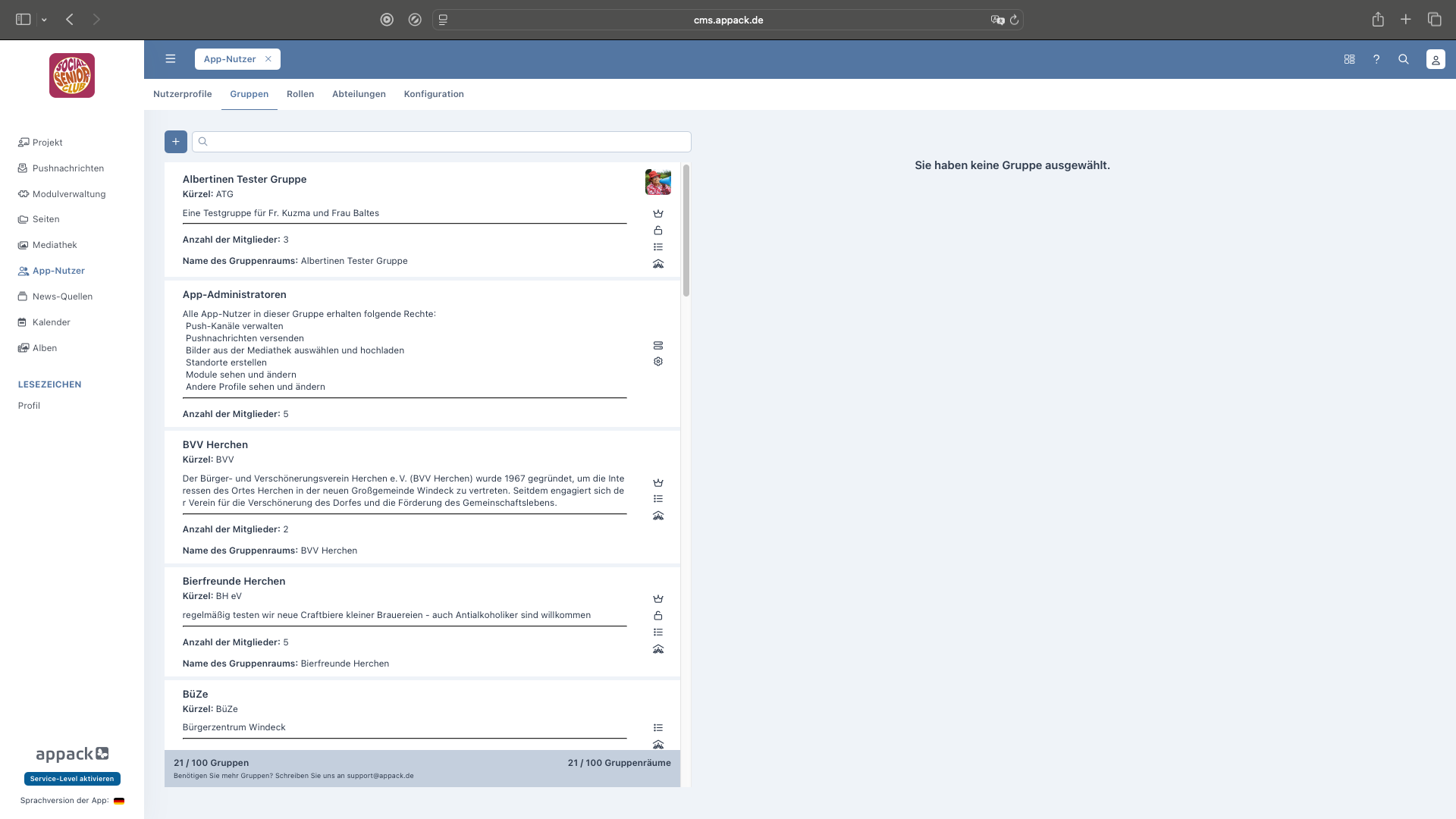This screenshot has width=1456, height=819.
Task: Click the group list scrollbar
Action: 686,231
